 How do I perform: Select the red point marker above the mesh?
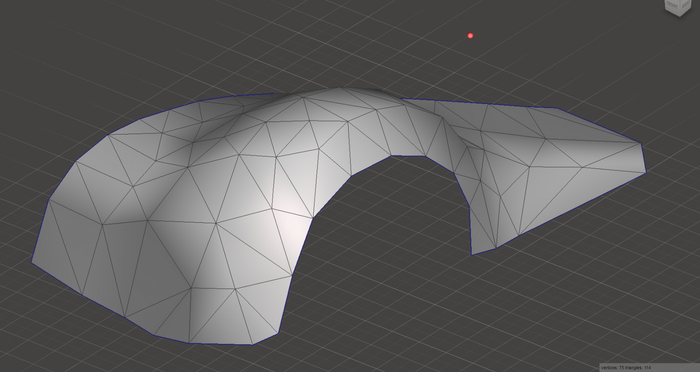click(x=470, y=36)
